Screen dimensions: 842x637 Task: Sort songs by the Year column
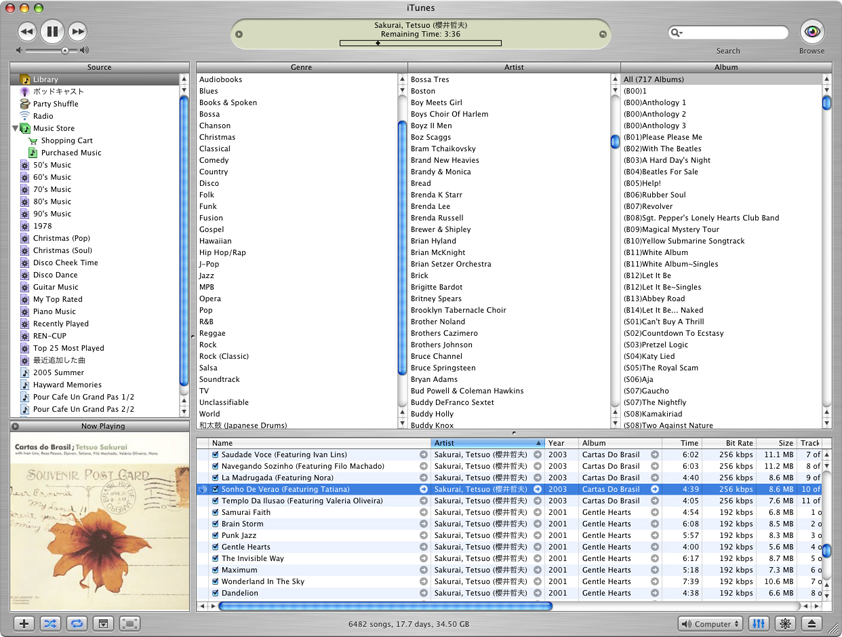pyautogui.click(x=561, y=443)
